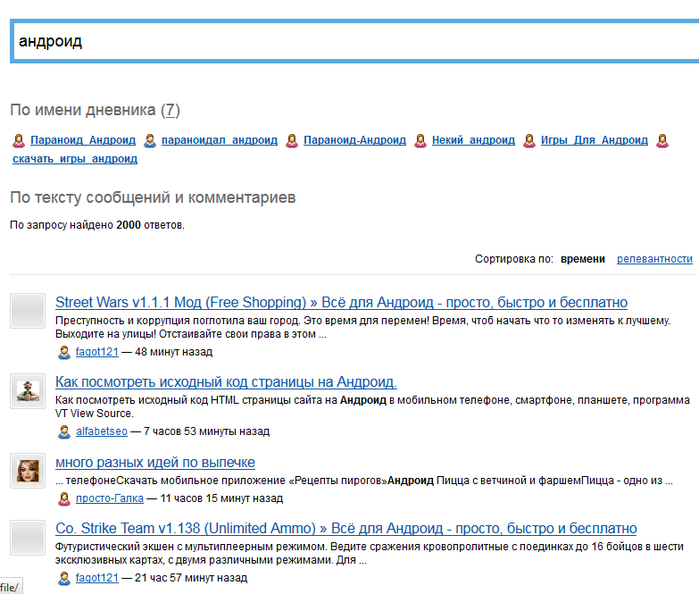Click user icon beside fagot121 under Street Wars

pos(65,352)
